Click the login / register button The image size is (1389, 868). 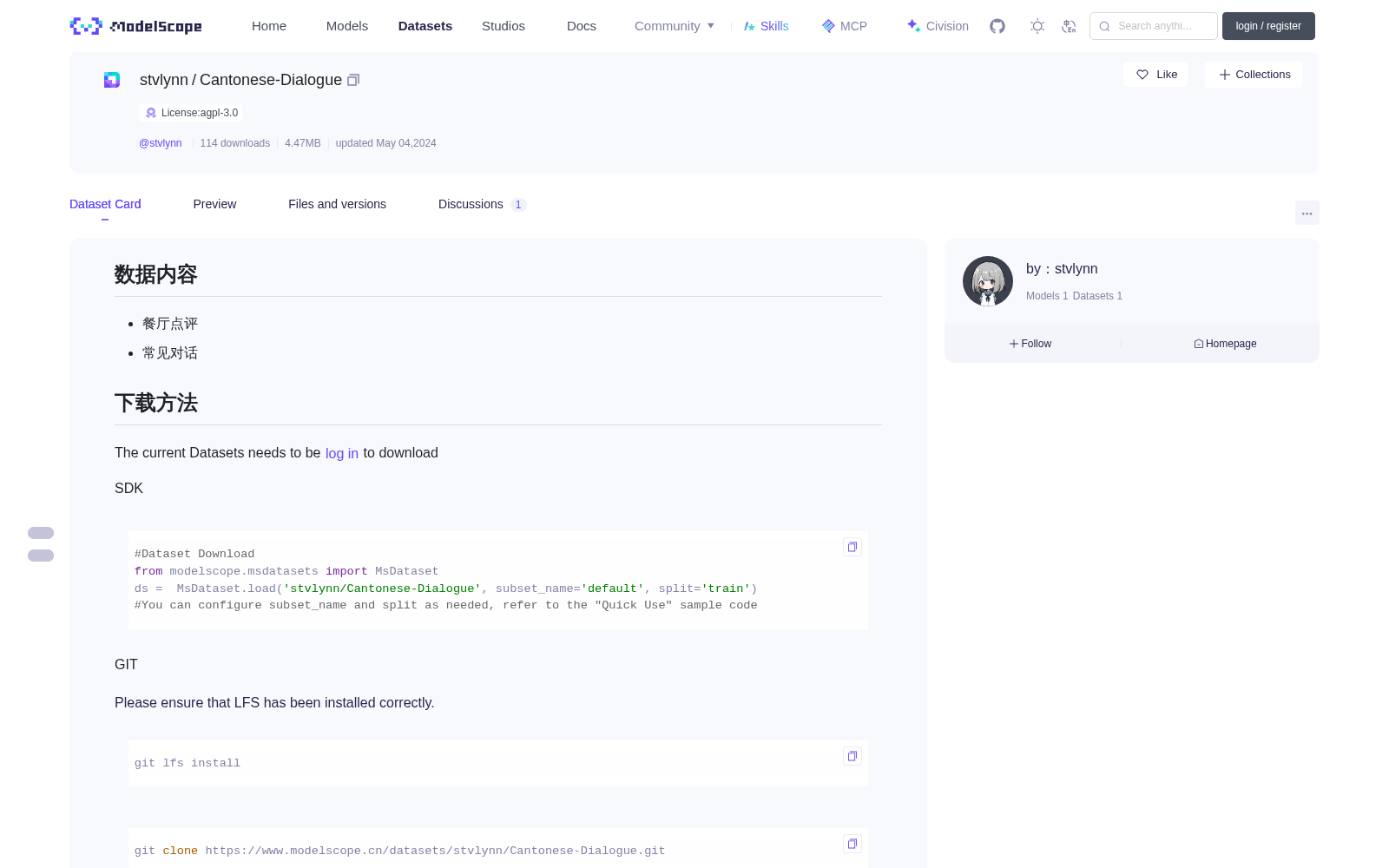click(1268, 26)
